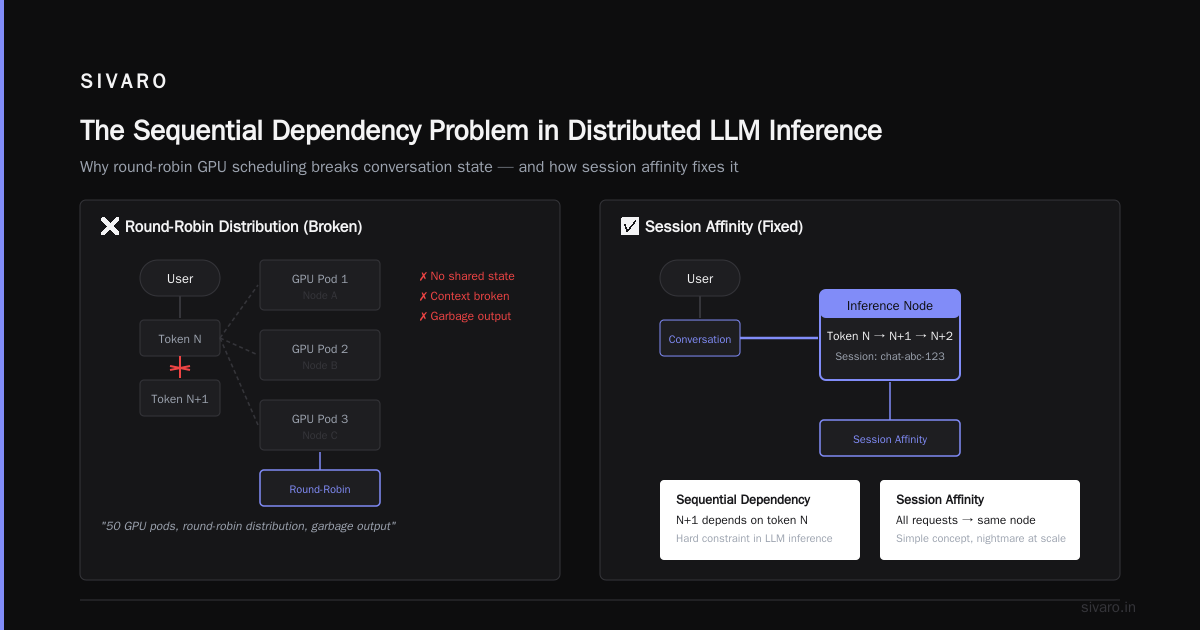The width and height of the screenshot is (1200, 630).
Task: Click 'All requests → same node' text
Action: pos(966,520)
